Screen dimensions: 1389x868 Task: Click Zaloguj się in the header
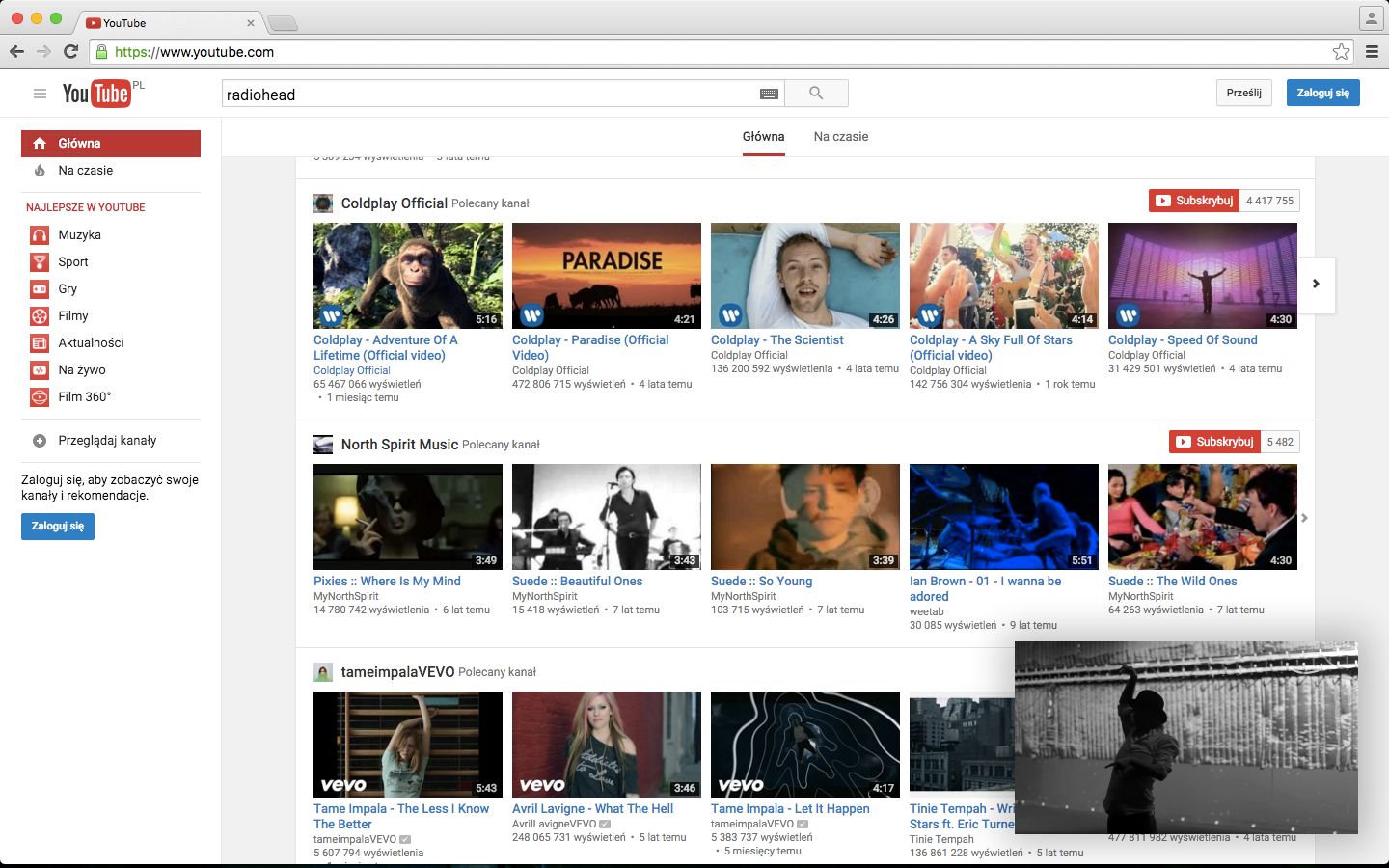point(1322,93)
